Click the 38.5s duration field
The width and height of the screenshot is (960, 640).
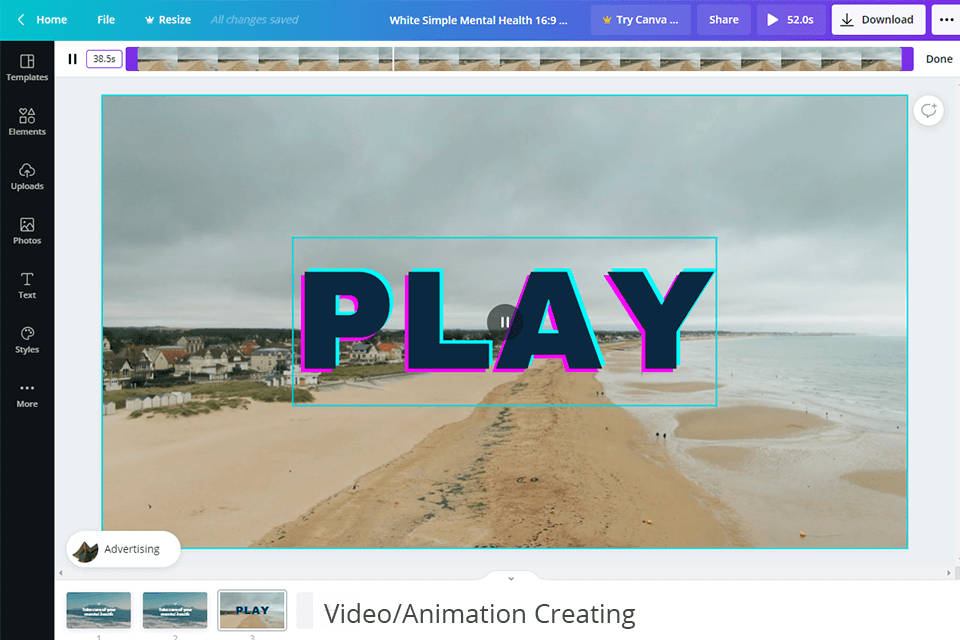coord(105,59)
